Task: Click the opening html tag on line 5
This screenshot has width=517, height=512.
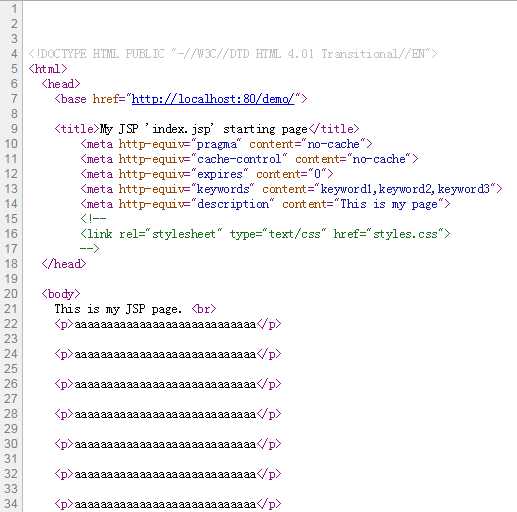Action: 48,69
